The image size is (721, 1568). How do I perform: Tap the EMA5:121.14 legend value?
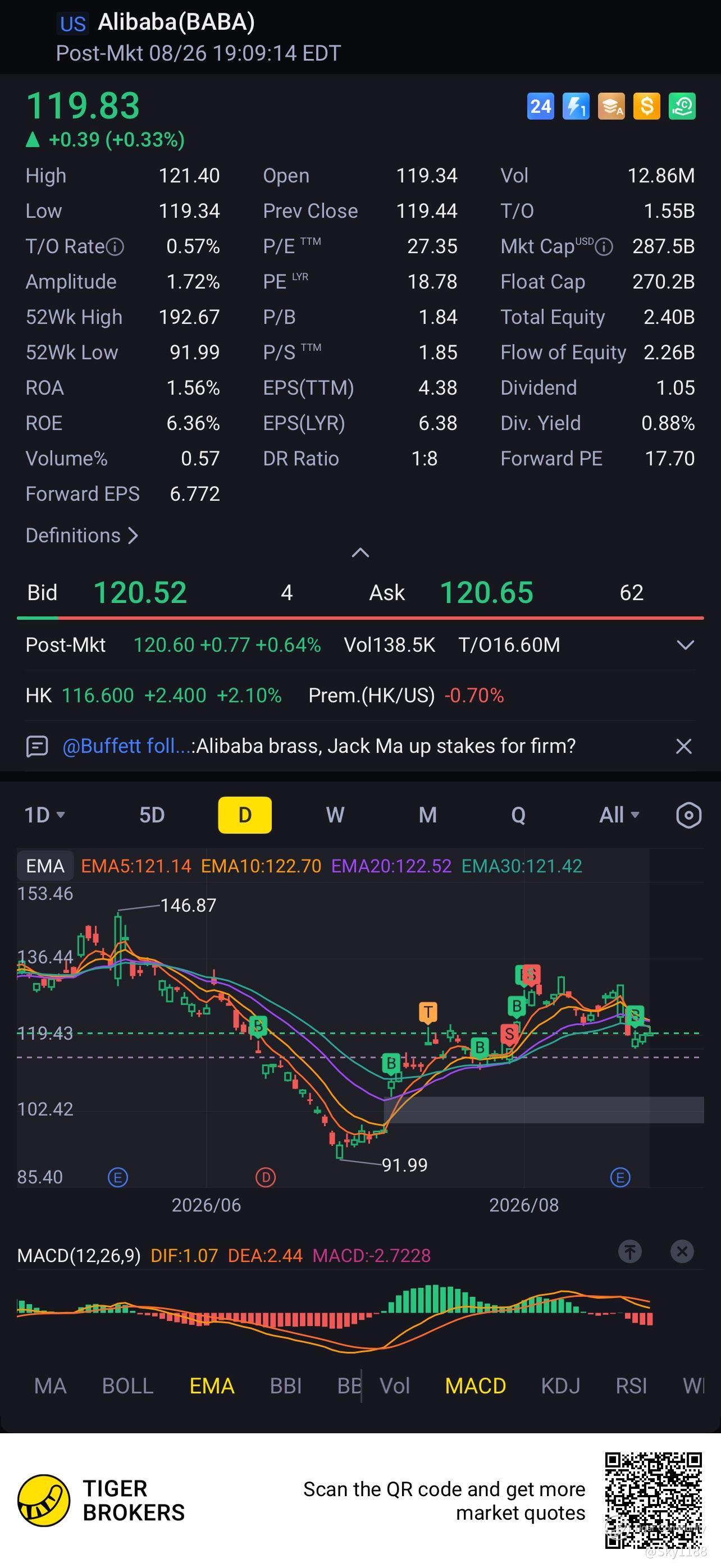pos(136,866)
